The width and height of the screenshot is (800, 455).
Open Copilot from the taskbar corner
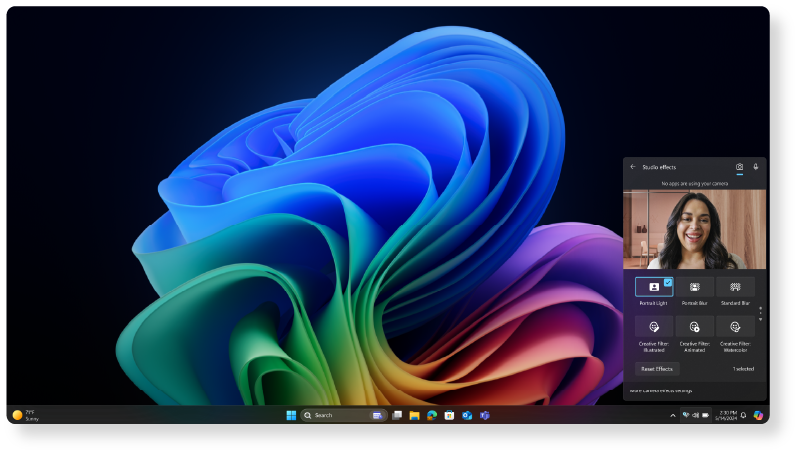coord(758,415)
